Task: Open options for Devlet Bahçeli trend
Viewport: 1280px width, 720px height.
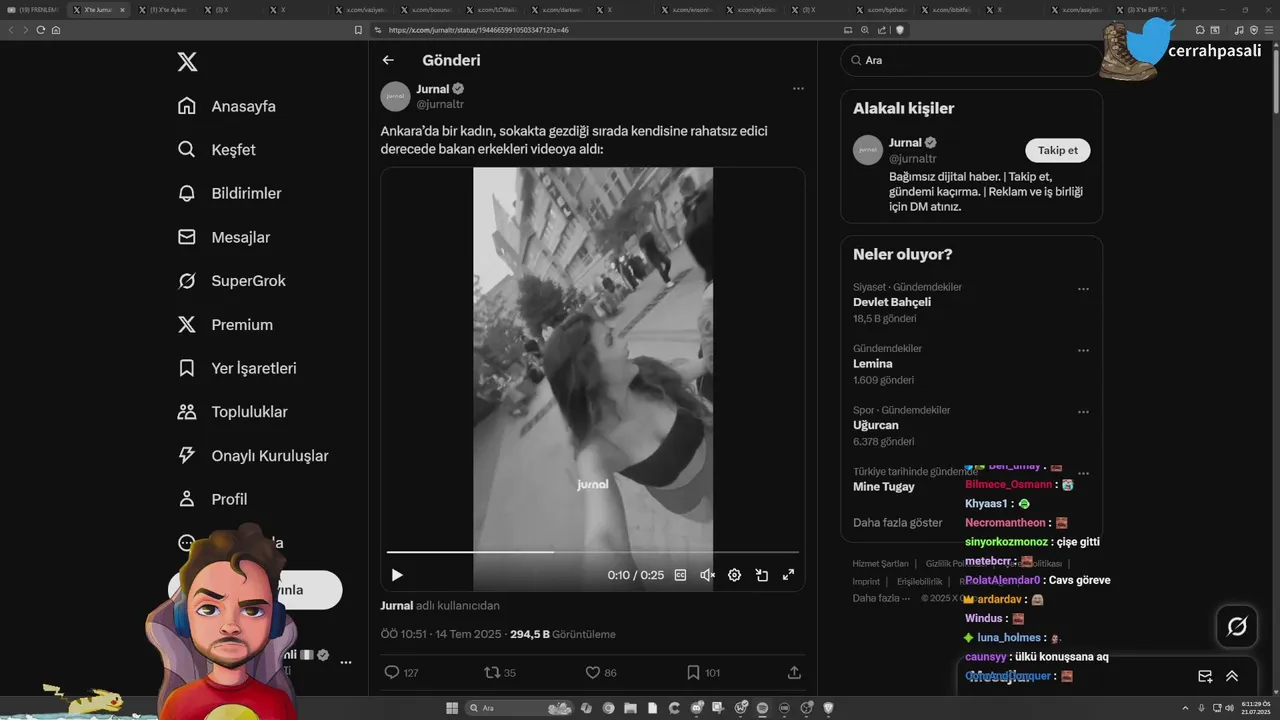Action: [x=1083, y=289]
